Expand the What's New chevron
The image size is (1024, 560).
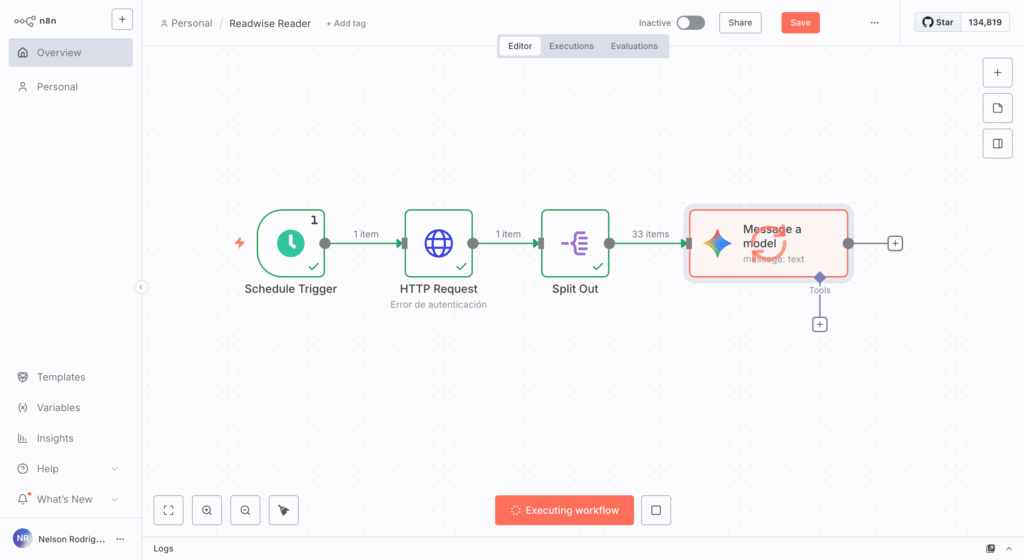(x=114, y=500)
